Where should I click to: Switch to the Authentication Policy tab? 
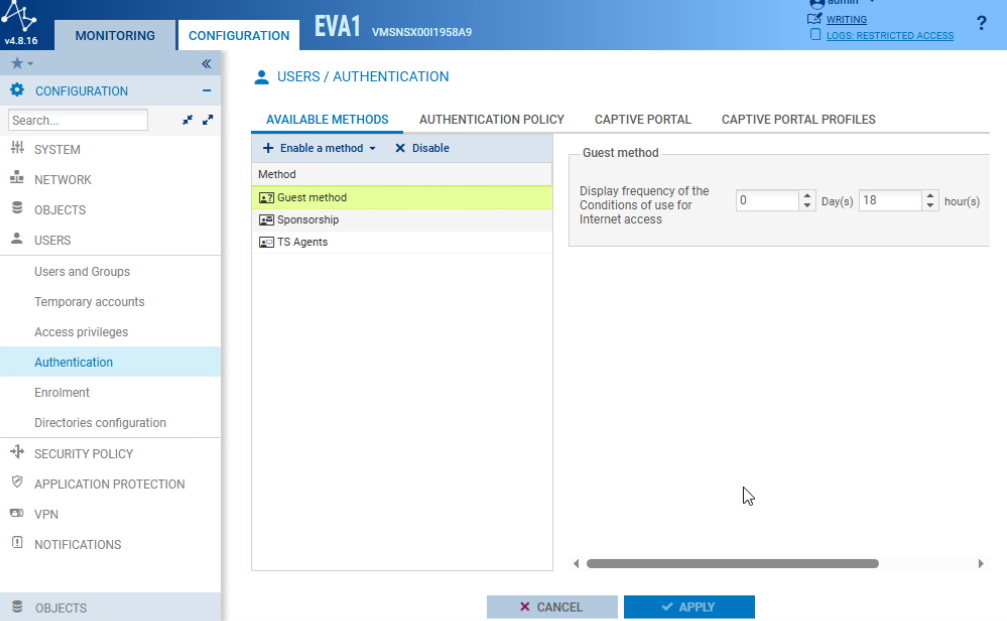point(491,119)
